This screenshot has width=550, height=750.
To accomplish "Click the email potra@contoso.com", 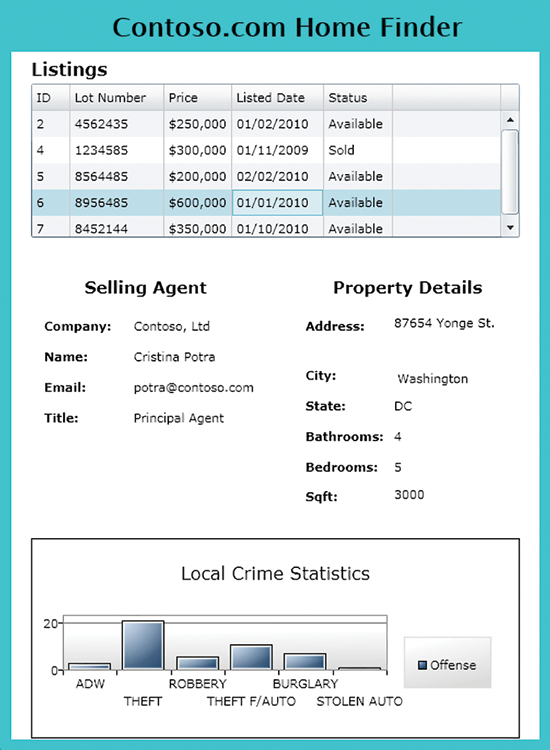I will coord(194,387).
